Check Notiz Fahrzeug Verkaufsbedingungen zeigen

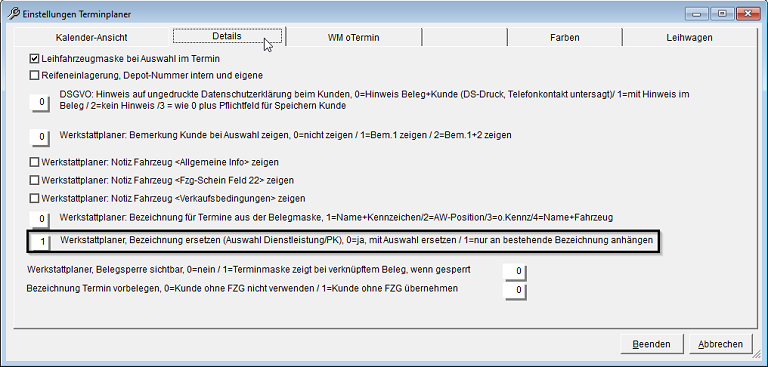tap(34, 198)
